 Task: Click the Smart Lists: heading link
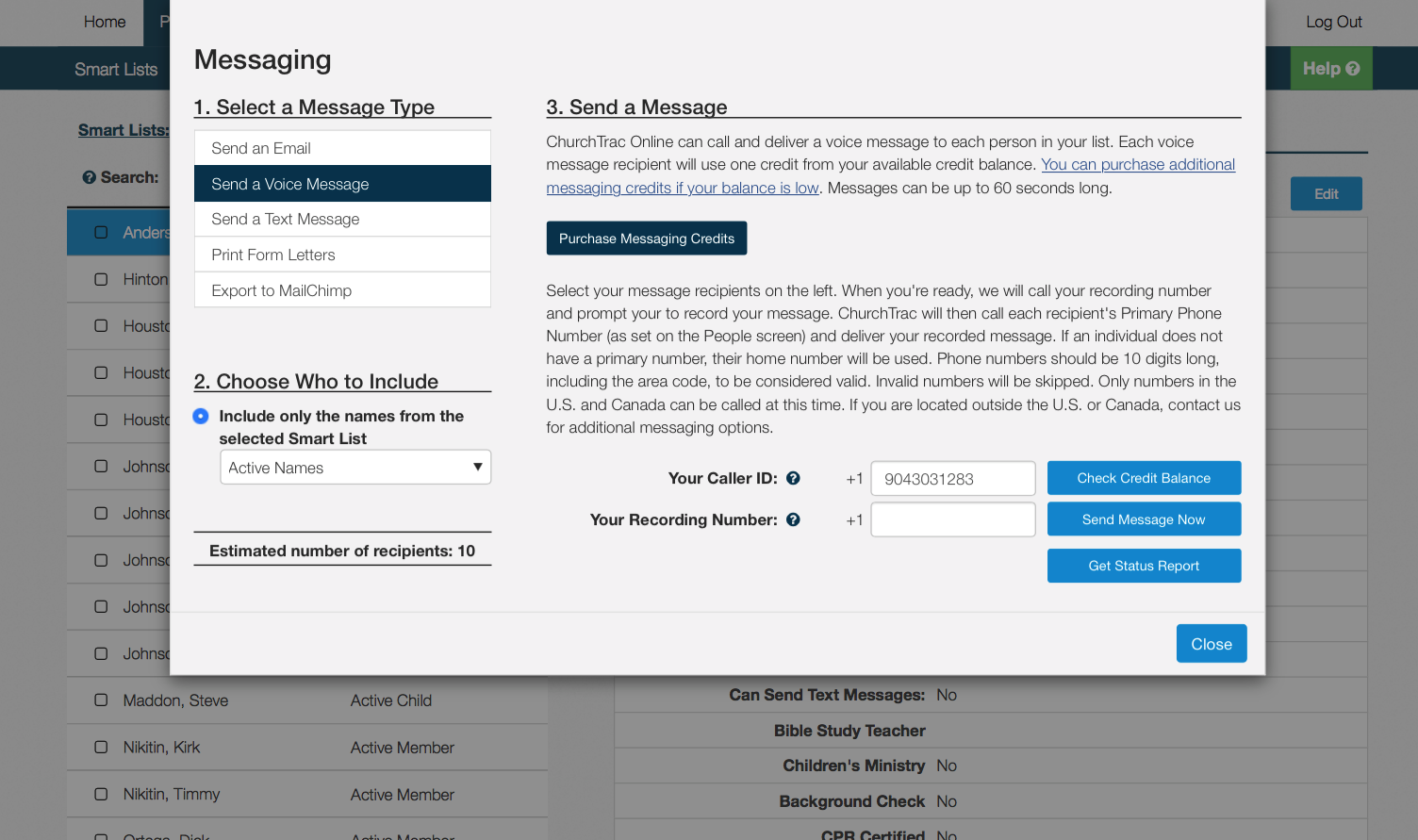[x=124, y=130]
